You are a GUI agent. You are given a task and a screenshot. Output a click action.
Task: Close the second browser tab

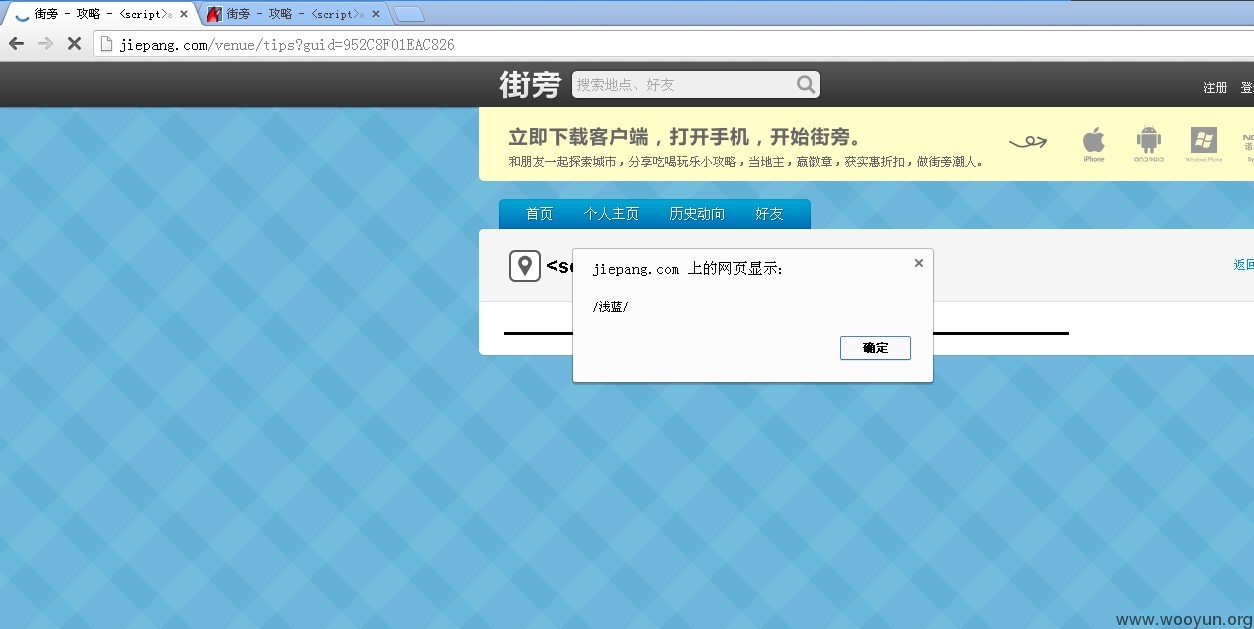(376, 14)
